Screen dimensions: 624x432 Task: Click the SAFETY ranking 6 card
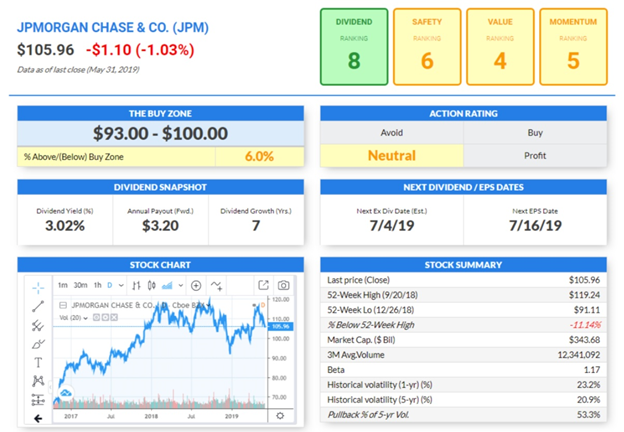point(427,47)
